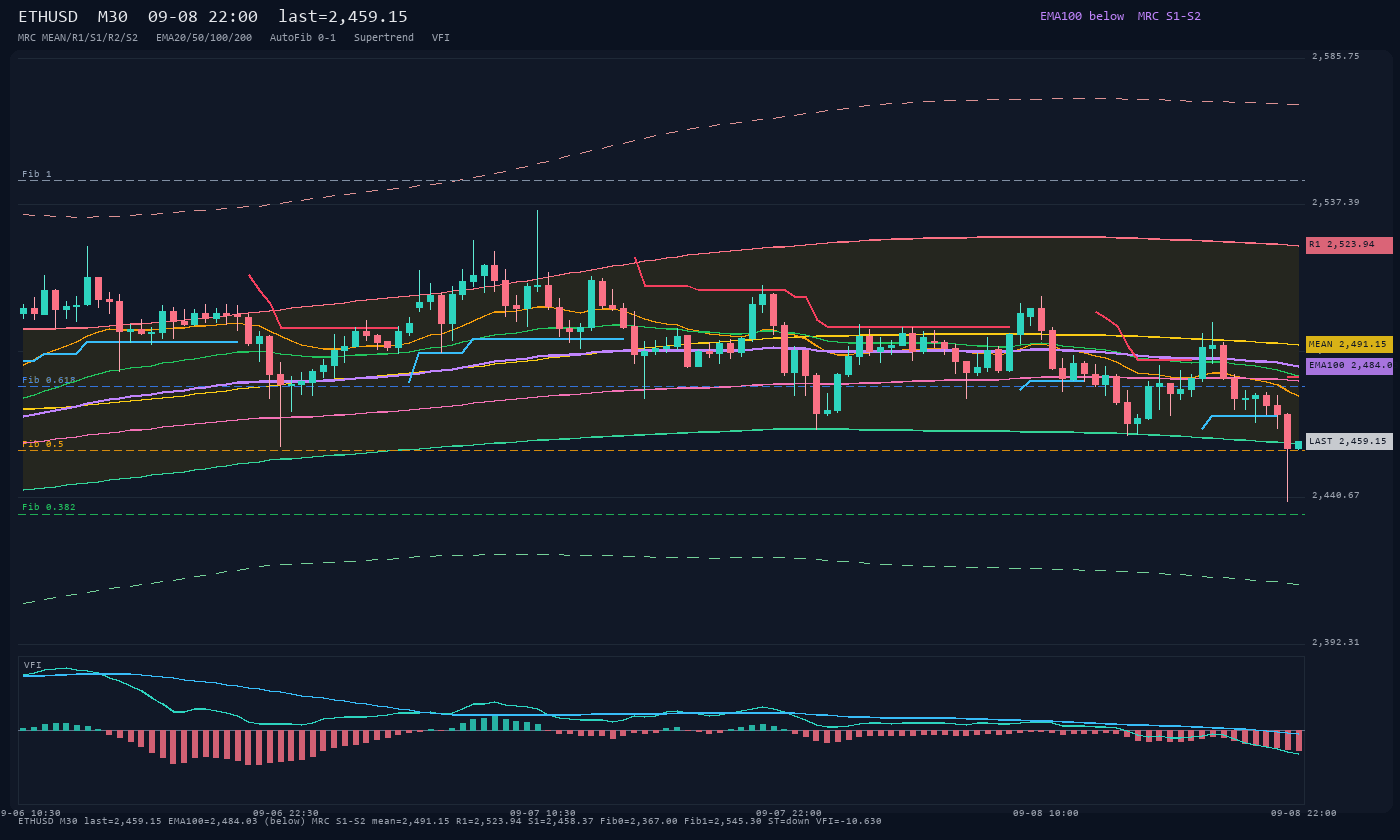1400x840 pixels.
Task: Click the '09-07 22:00' time axis label
Action: pos(789,813)
